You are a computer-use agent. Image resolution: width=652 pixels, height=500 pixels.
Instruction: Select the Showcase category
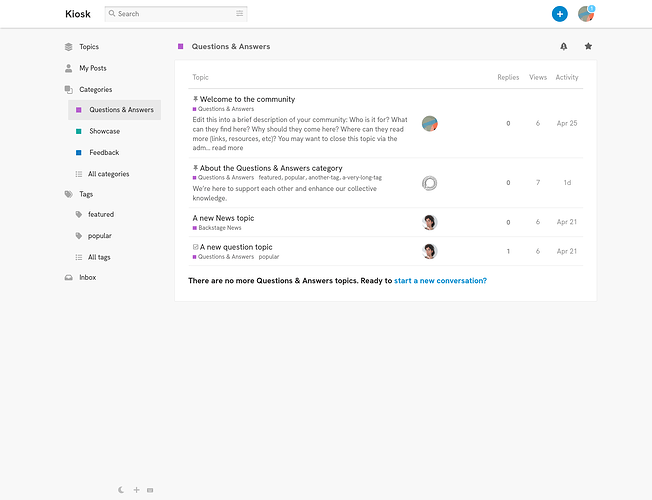(104, 131)
